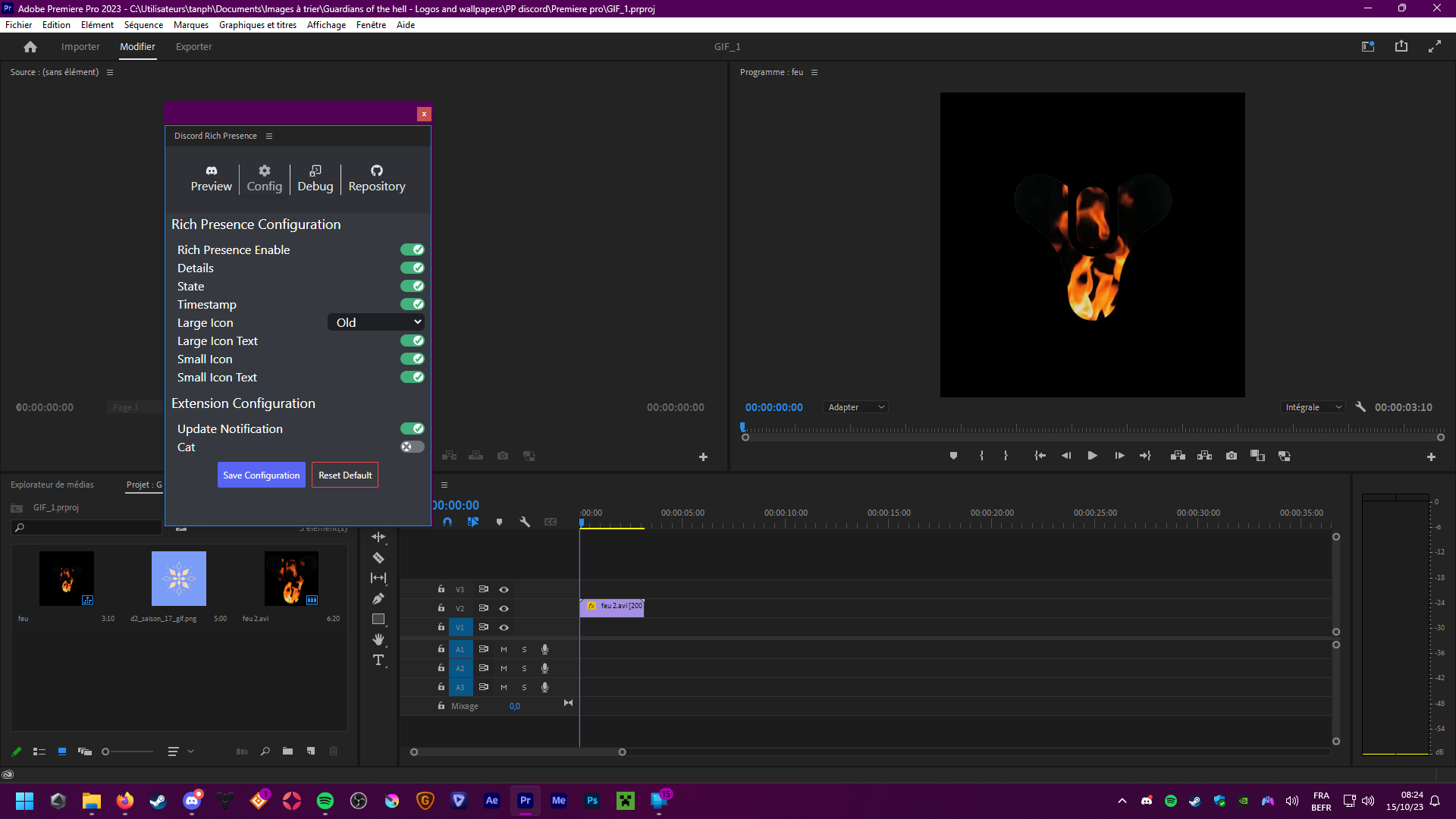
Task: Switch to the Exporter workspace tab
Action: (193, 47)
